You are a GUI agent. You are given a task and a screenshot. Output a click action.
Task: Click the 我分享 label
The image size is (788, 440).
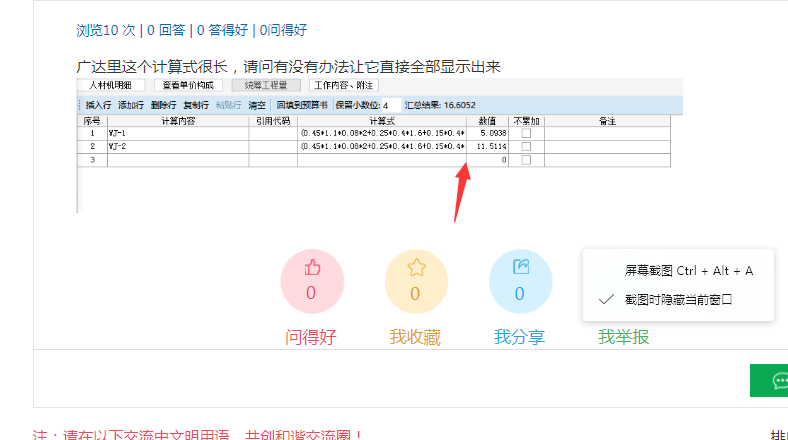(519, 337)
